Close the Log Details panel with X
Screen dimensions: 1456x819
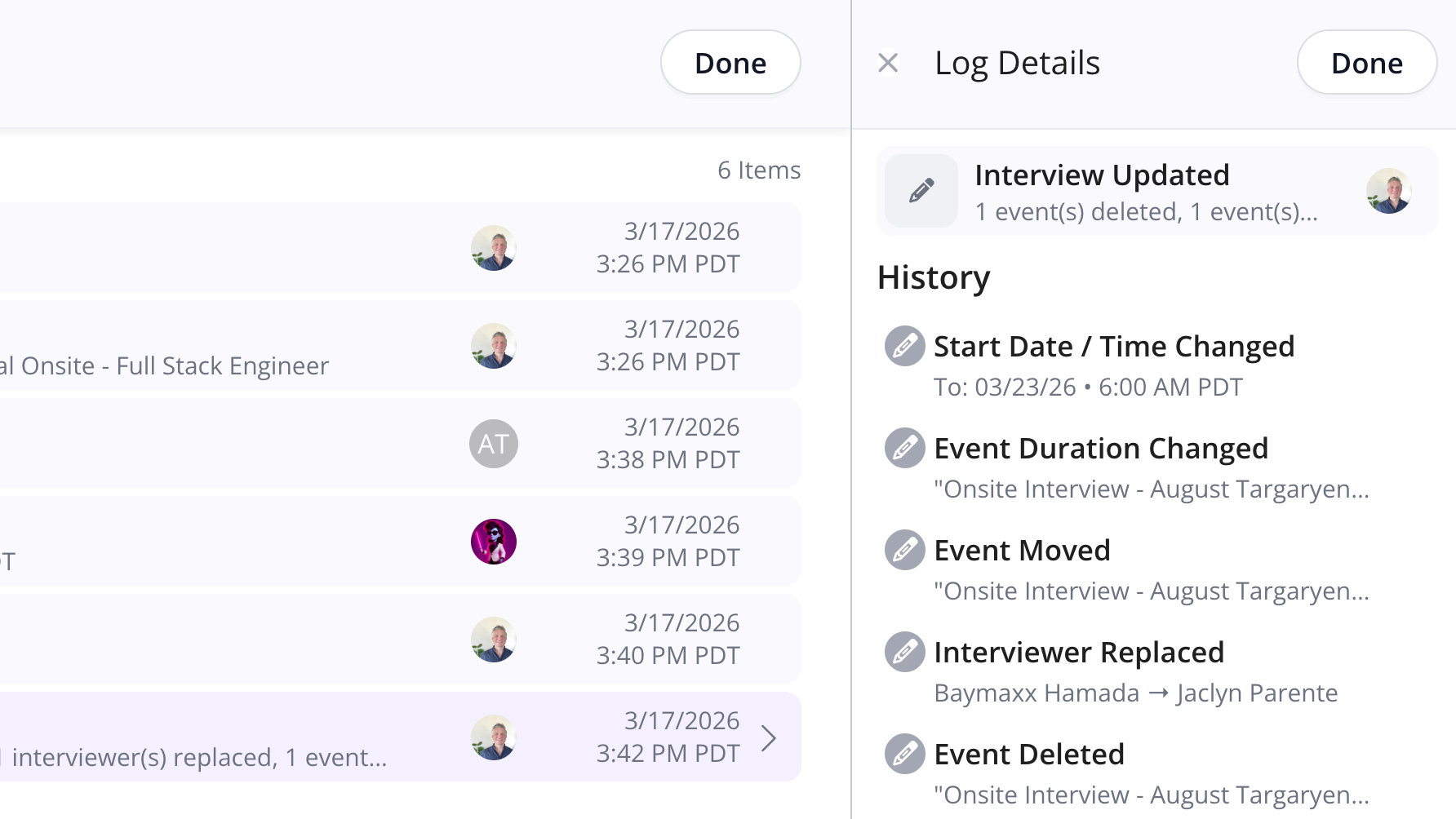pos(888,63)
